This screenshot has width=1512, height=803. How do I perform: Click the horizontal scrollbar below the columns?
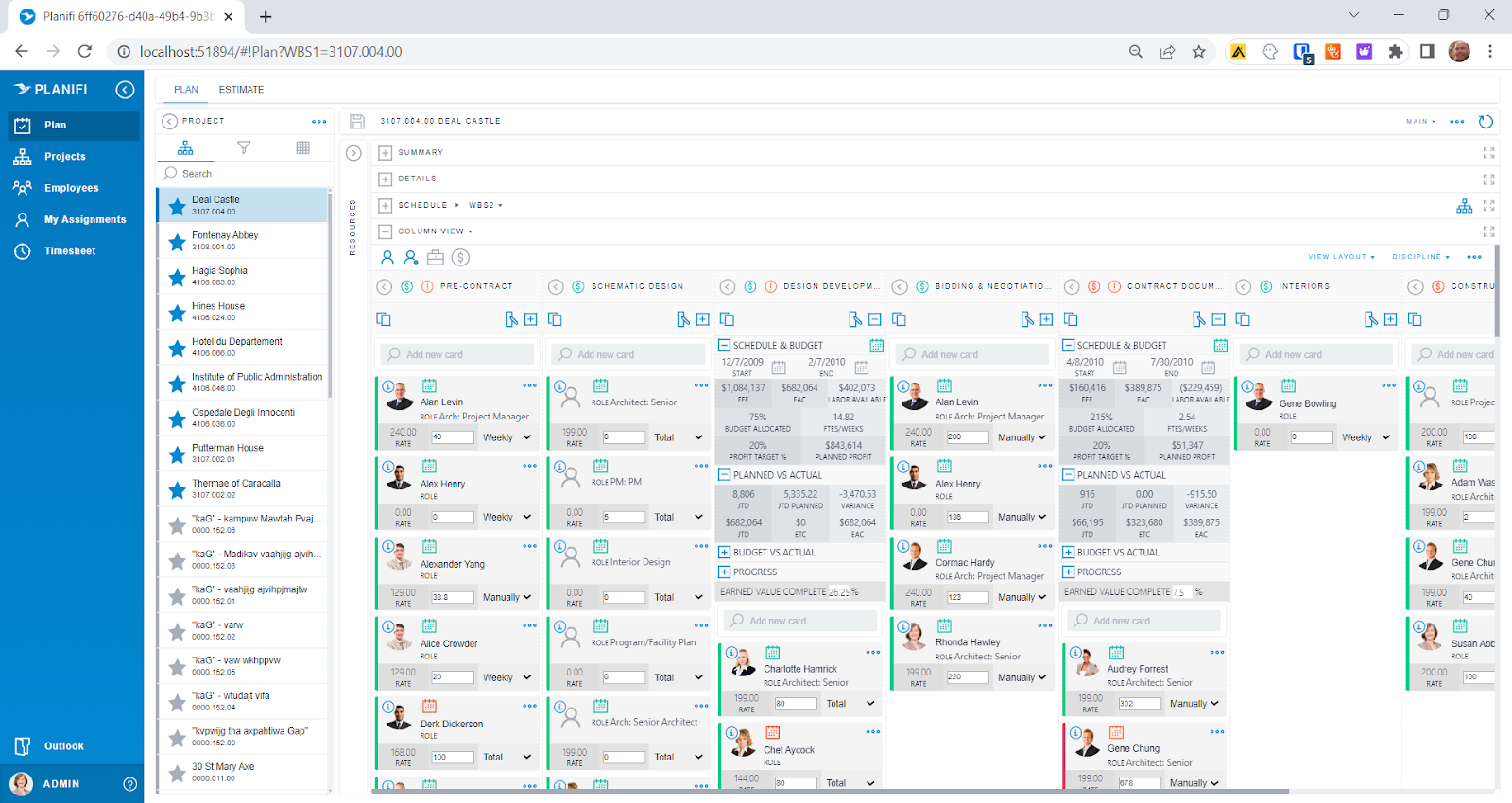pos(832,792)
